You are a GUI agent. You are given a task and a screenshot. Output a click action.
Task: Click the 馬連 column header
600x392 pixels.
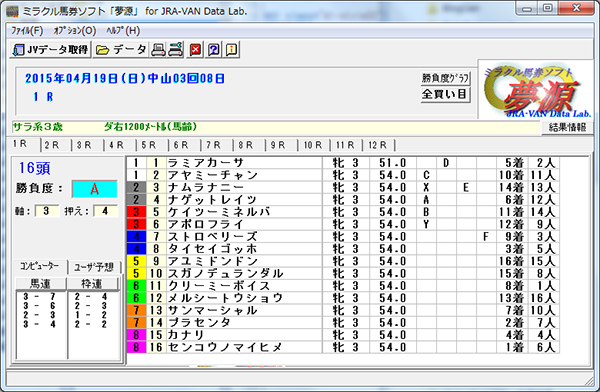coord(41,284)
